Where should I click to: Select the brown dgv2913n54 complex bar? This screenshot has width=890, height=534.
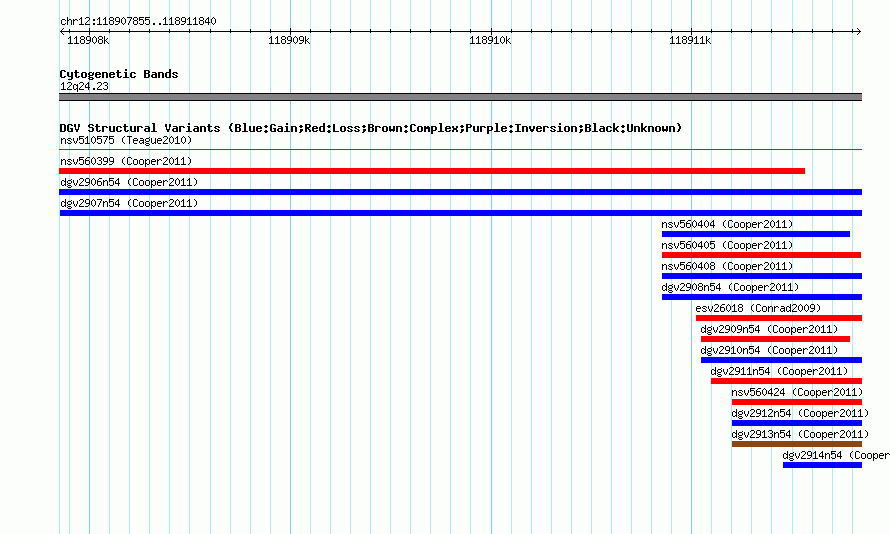tap(797, 444)
